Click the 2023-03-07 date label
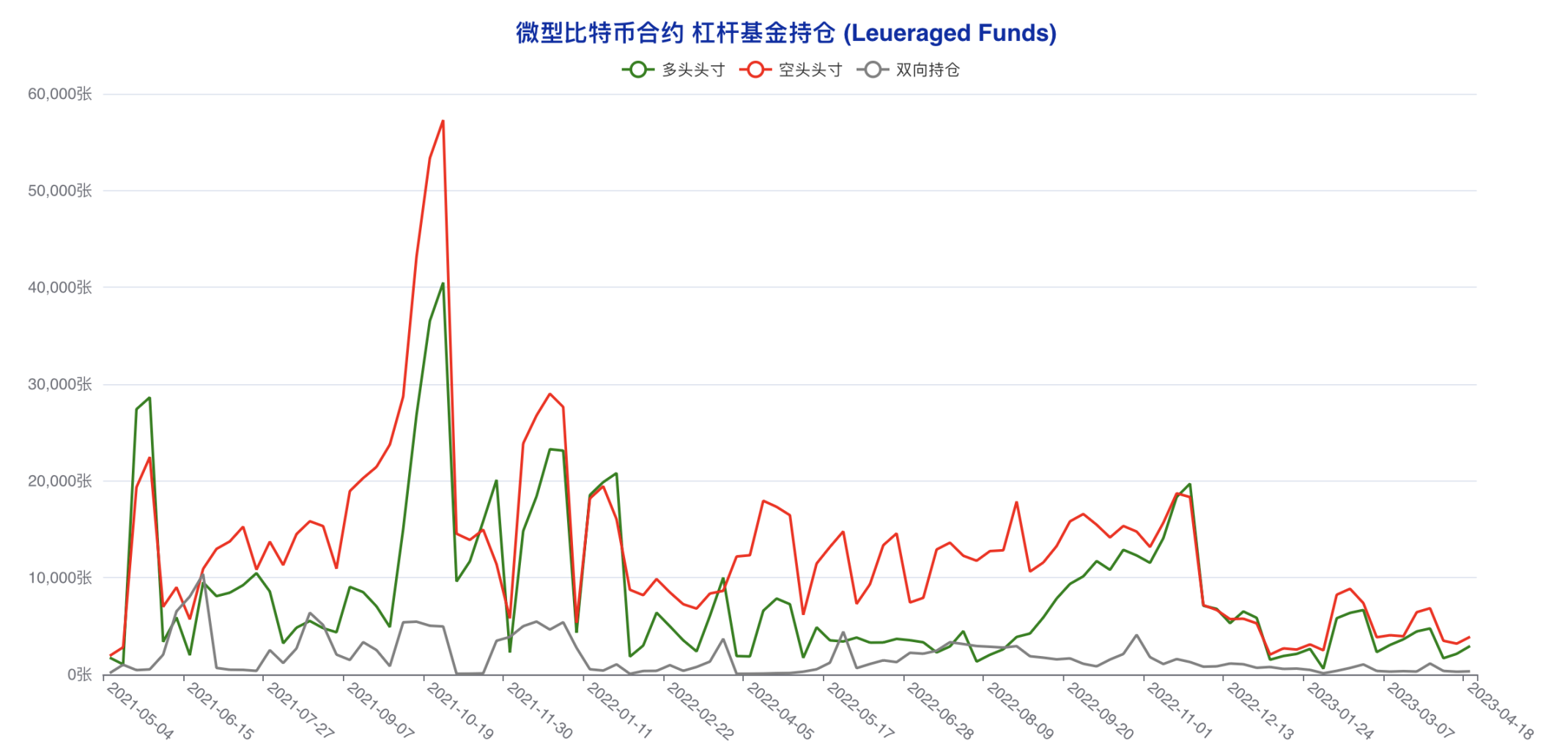 click(x=1420, y=711)
